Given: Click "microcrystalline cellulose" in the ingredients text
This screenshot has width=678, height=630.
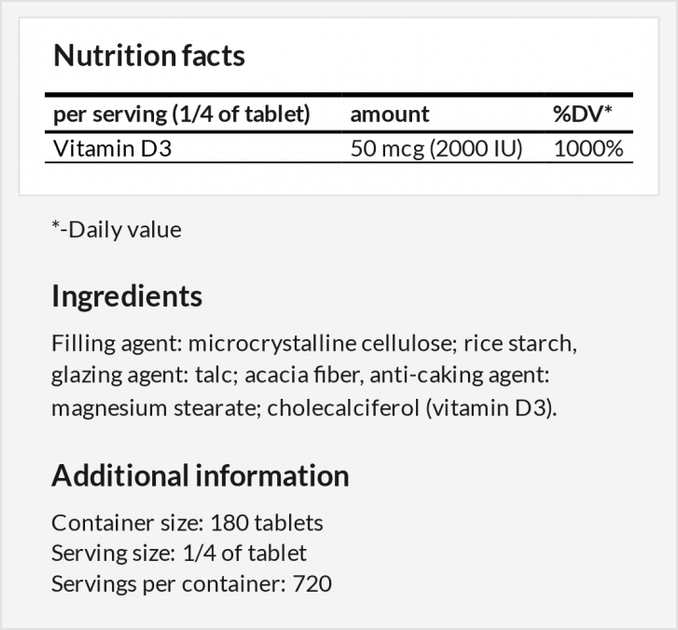Looking at the screenshot, I should click(322, 344).
